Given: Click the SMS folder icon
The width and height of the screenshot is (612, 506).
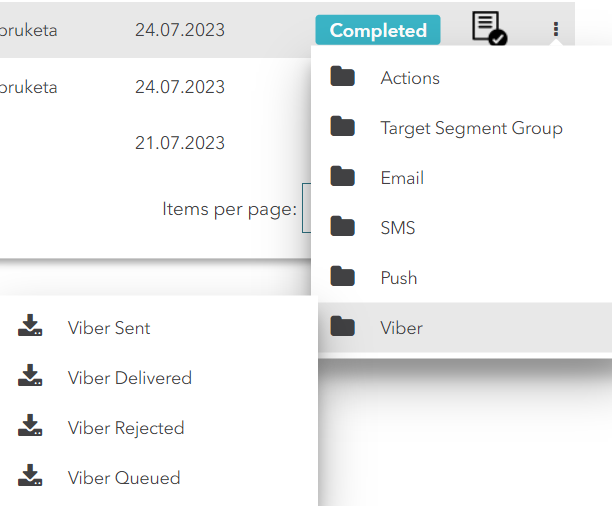Looking at the screenshot, I should [x=343, y=227].
